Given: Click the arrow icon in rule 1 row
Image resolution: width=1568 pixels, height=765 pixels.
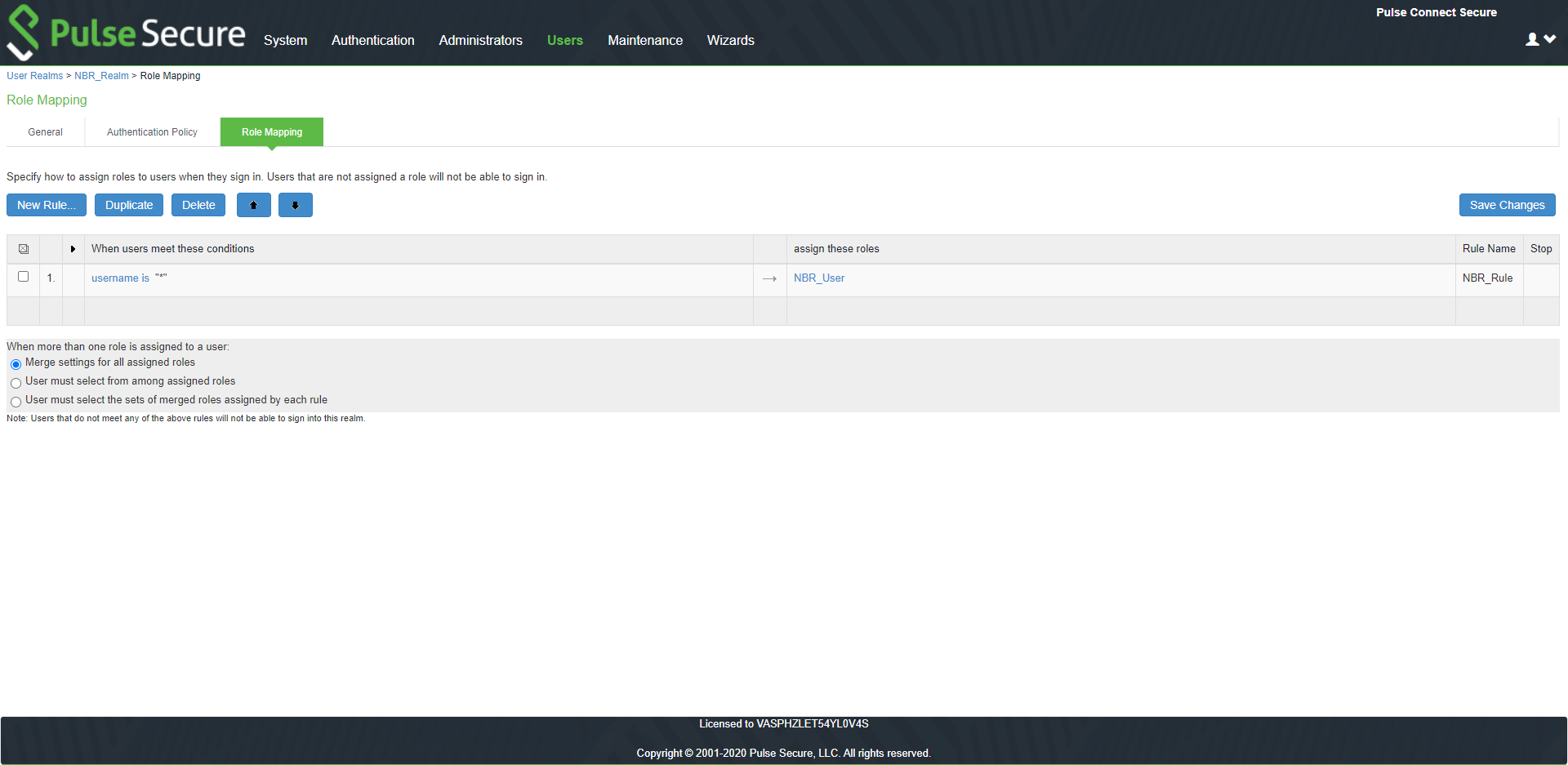Looking at the screenshot, I should point(769,279).
